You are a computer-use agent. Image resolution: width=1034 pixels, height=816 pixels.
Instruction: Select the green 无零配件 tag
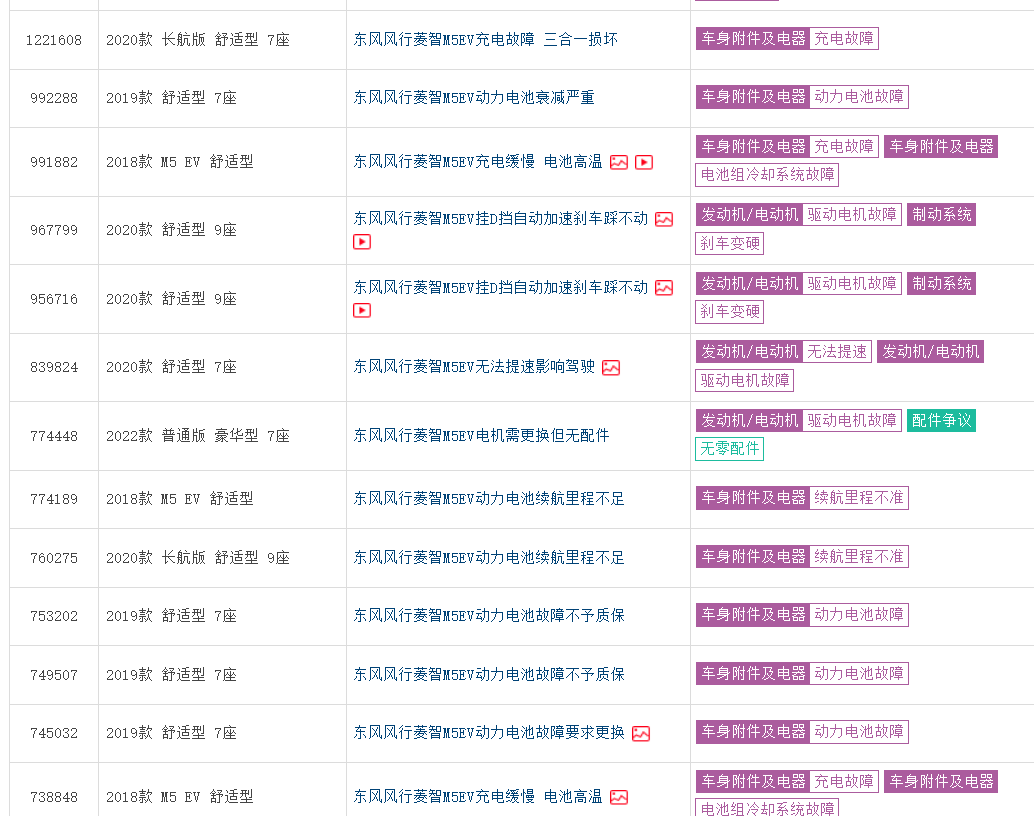pos(729,449)
